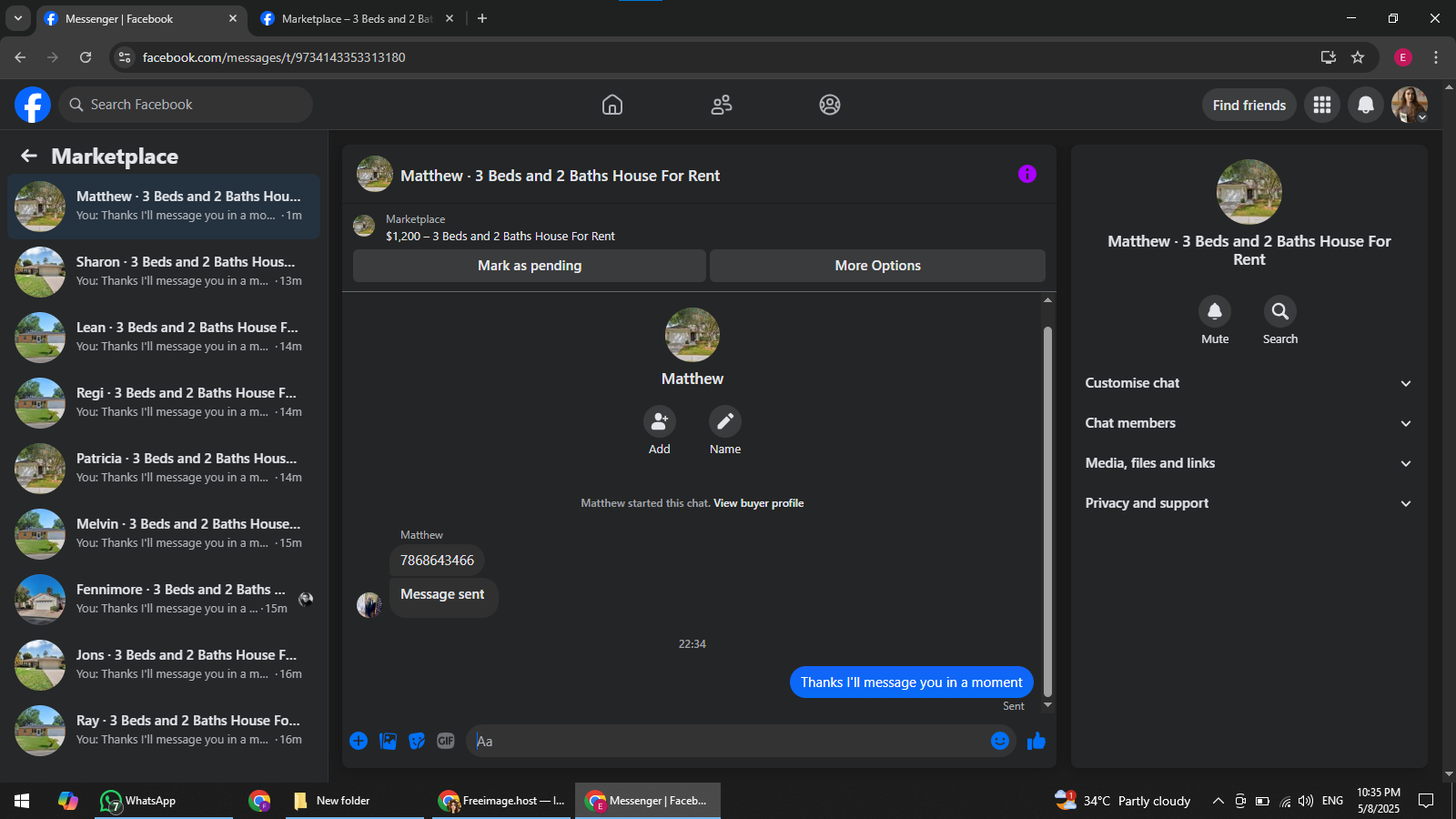Image resolution: width=1456 pixels, height=819 pixels.
Task: Choose a GIF in composer
Action: [446, 741]
